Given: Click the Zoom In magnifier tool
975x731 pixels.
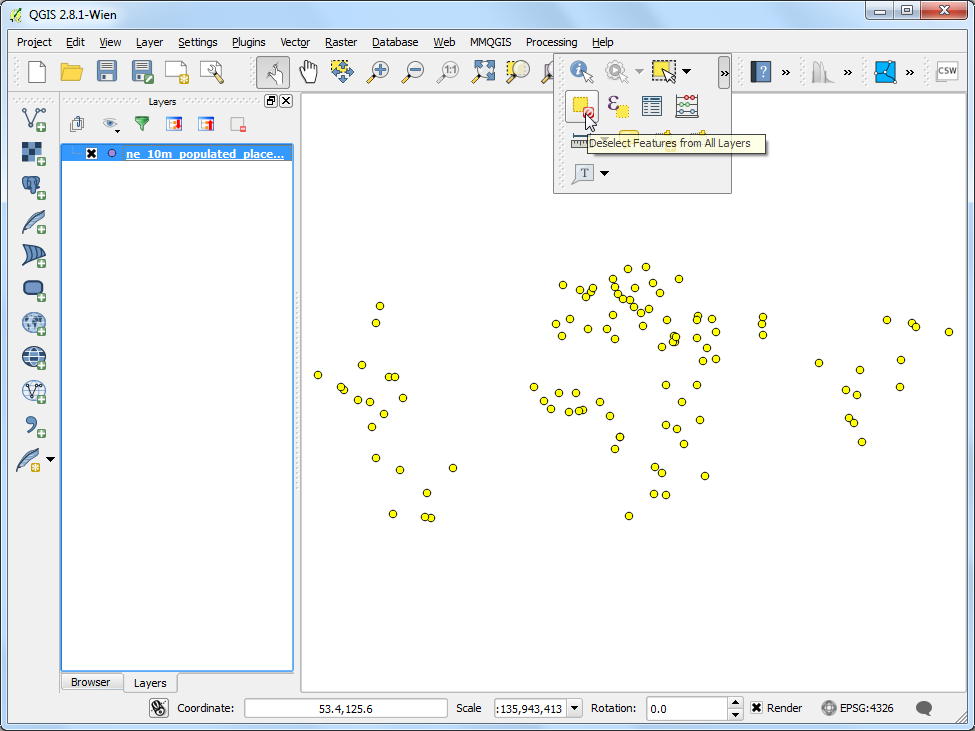Looking at the screenshot, I should 377,72.
